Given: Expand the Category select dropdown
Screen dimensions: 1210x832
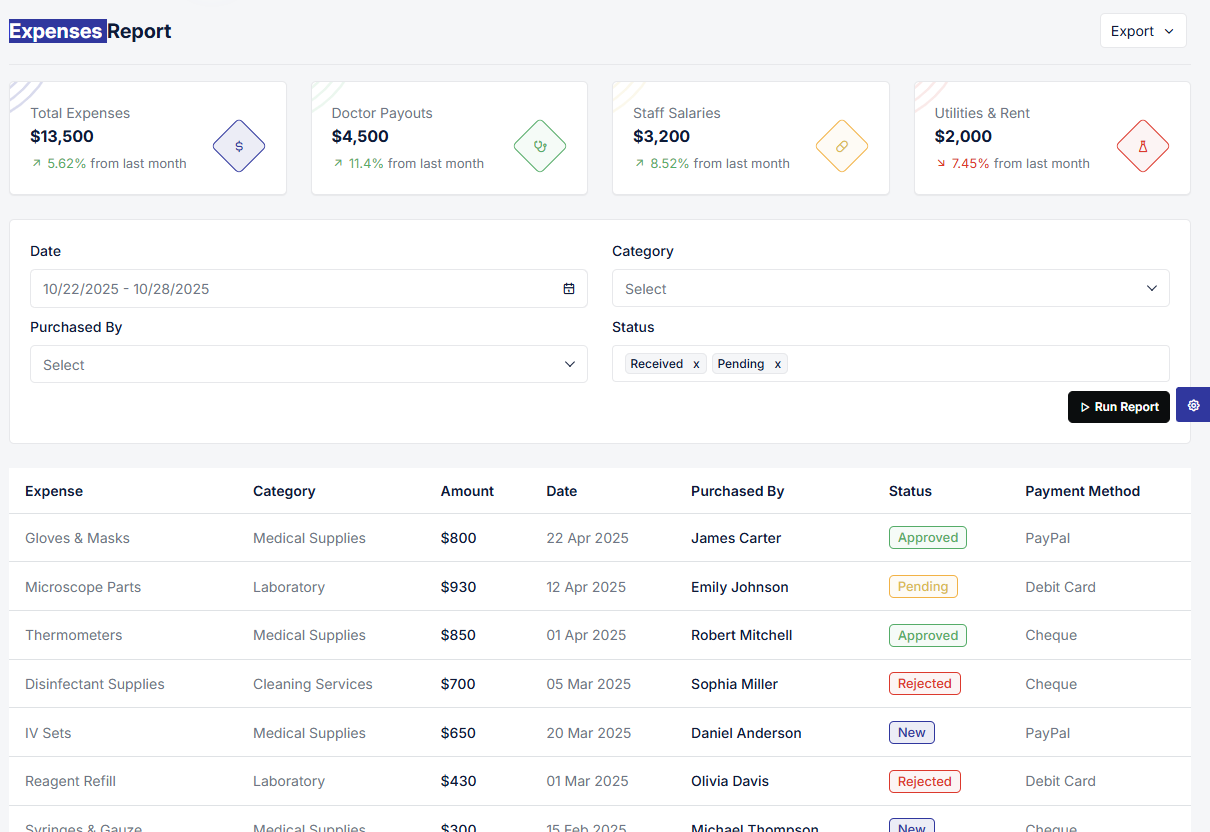Looking at the screenshot, I should coord(891,289).
